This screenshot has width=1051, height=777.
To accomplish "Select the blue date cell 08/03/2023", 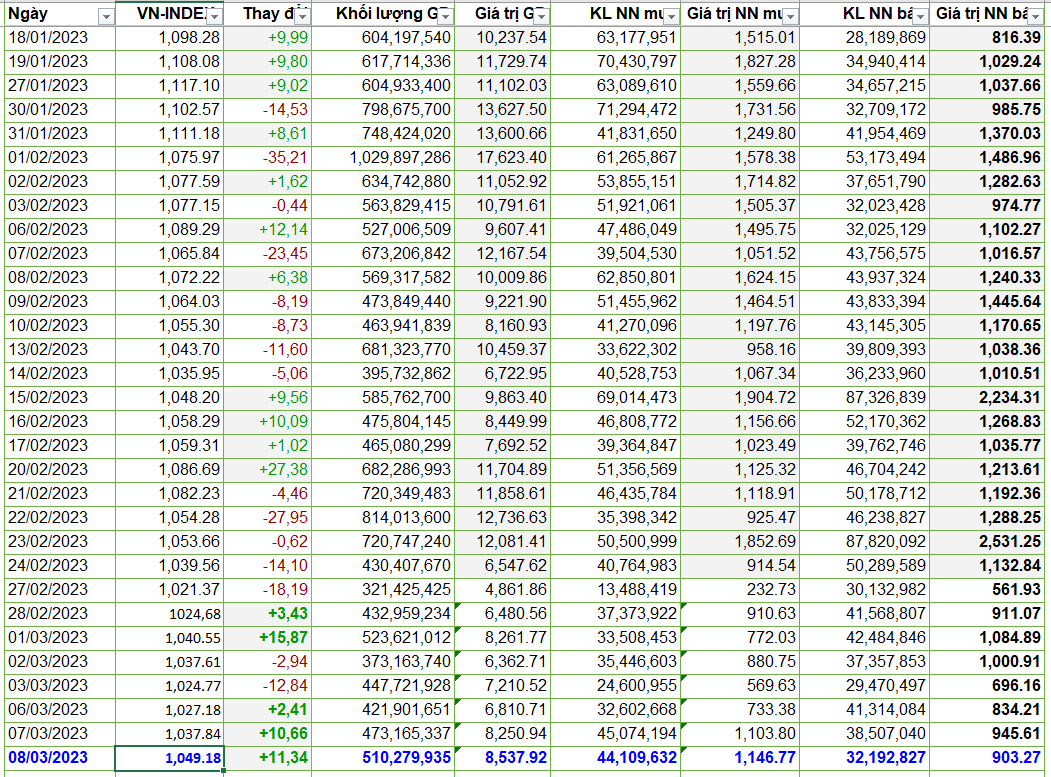I will tap(60, 758).
